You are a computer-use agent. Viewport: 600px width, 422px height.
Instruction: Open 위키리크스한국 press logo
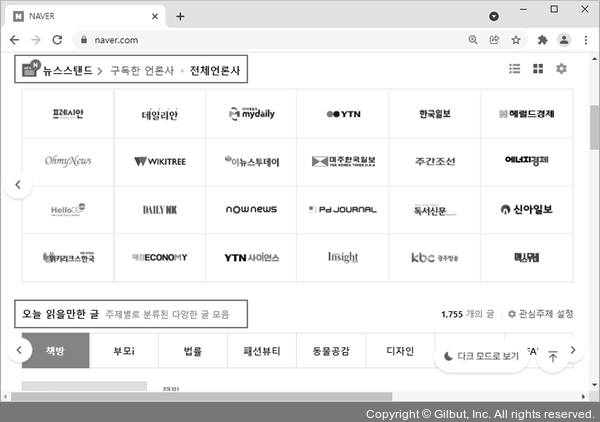[x=68, y=257]
